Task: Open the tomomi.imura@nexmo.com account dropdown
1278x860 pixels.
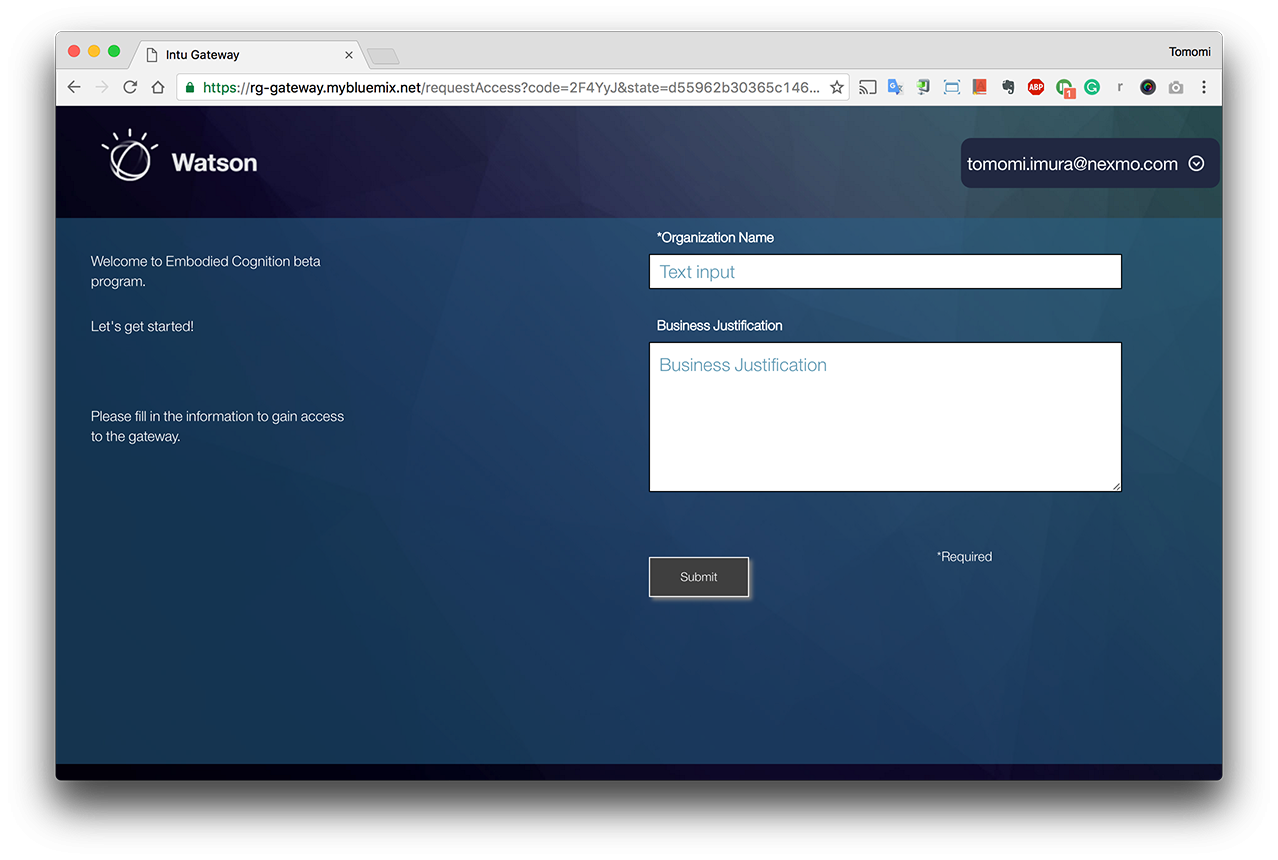Action: [1089, 164]
